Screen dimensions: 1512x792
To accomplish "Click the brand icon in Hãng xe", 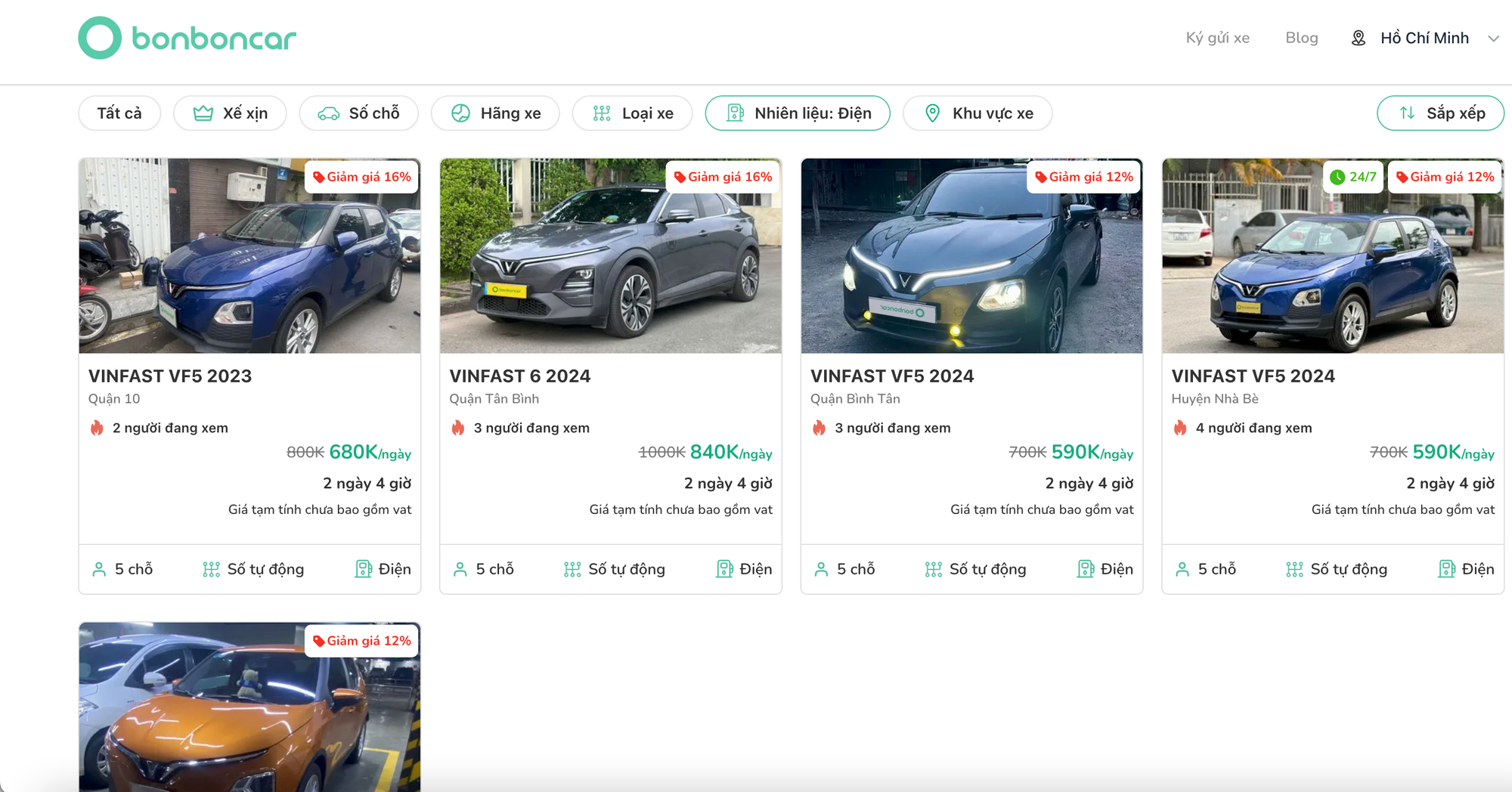I will click(x=460, y=113).
